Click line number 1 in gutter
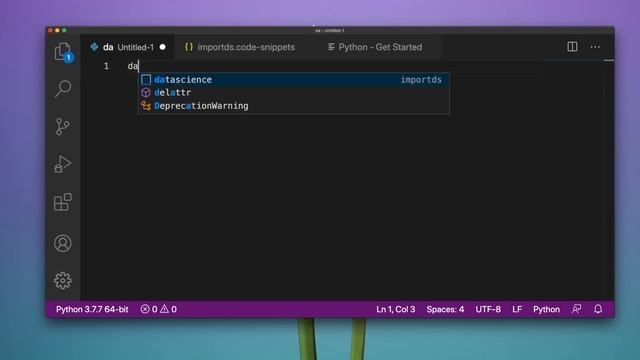Screen dimensions: 640x360 tap(106, 66)
